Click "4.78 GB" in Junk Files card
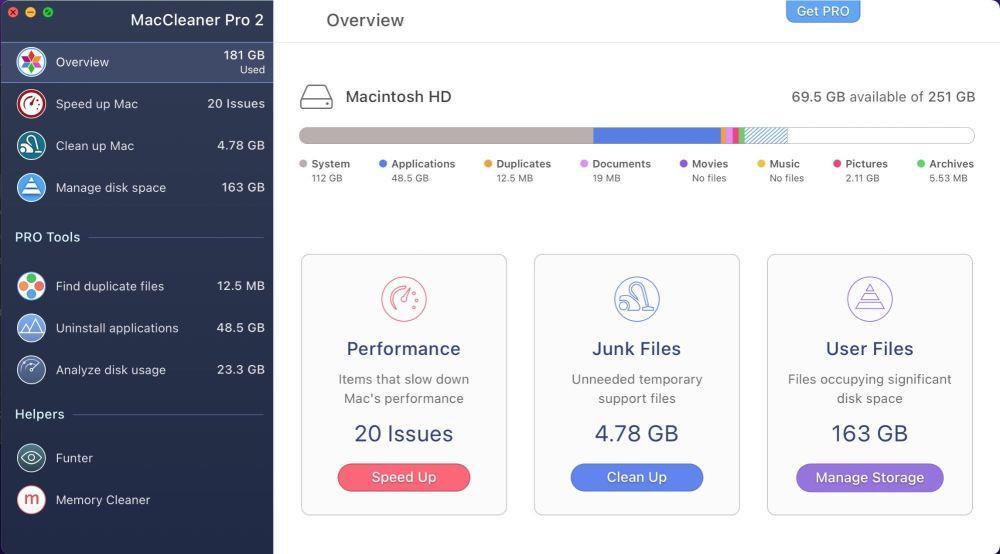Screen dimensions: 1000x554 click(x=636, y=434)
